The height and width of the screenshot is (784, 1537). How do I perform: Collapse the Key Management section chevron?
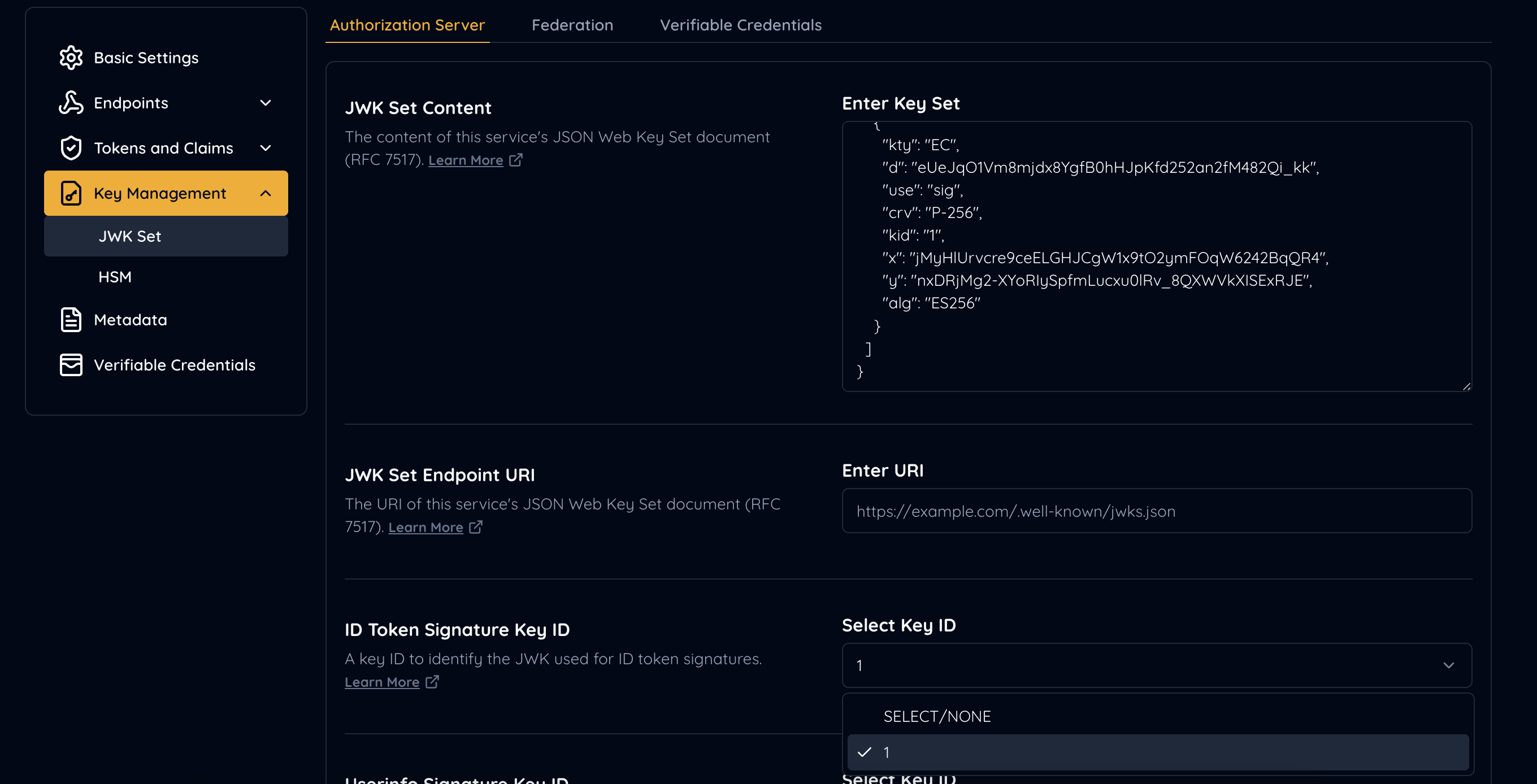tap(266, 193)
